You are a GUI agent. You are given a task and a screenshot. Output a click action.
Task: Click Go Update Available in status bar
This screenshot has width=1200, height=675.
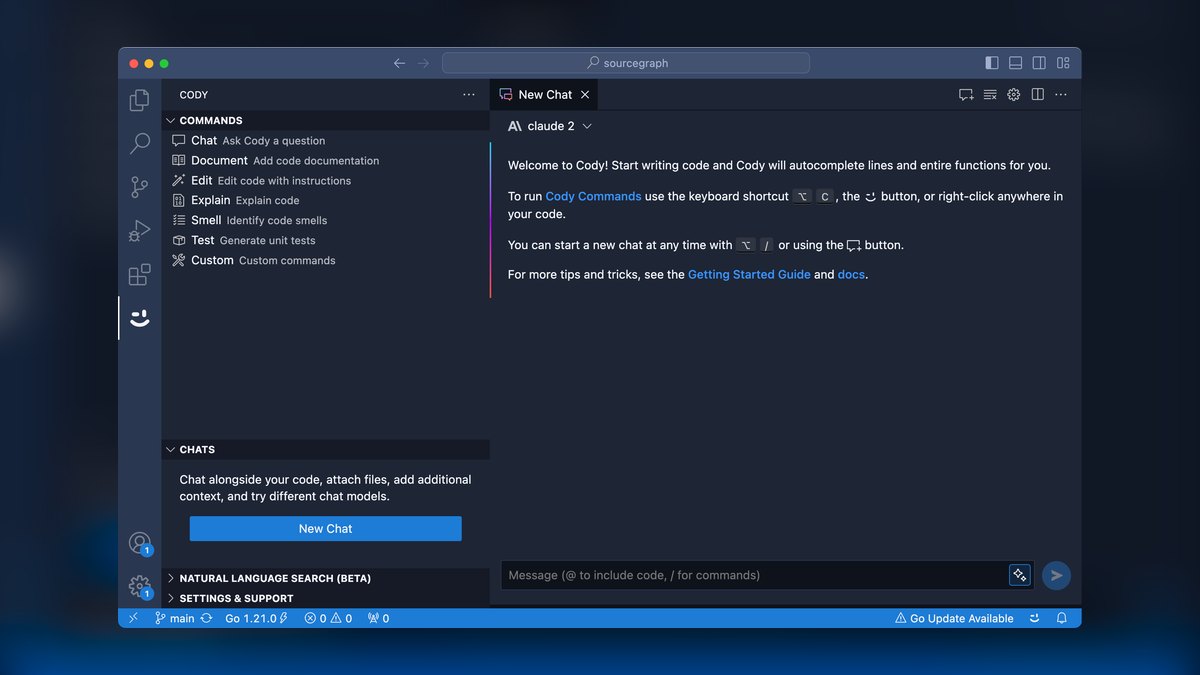click(954, 618)
